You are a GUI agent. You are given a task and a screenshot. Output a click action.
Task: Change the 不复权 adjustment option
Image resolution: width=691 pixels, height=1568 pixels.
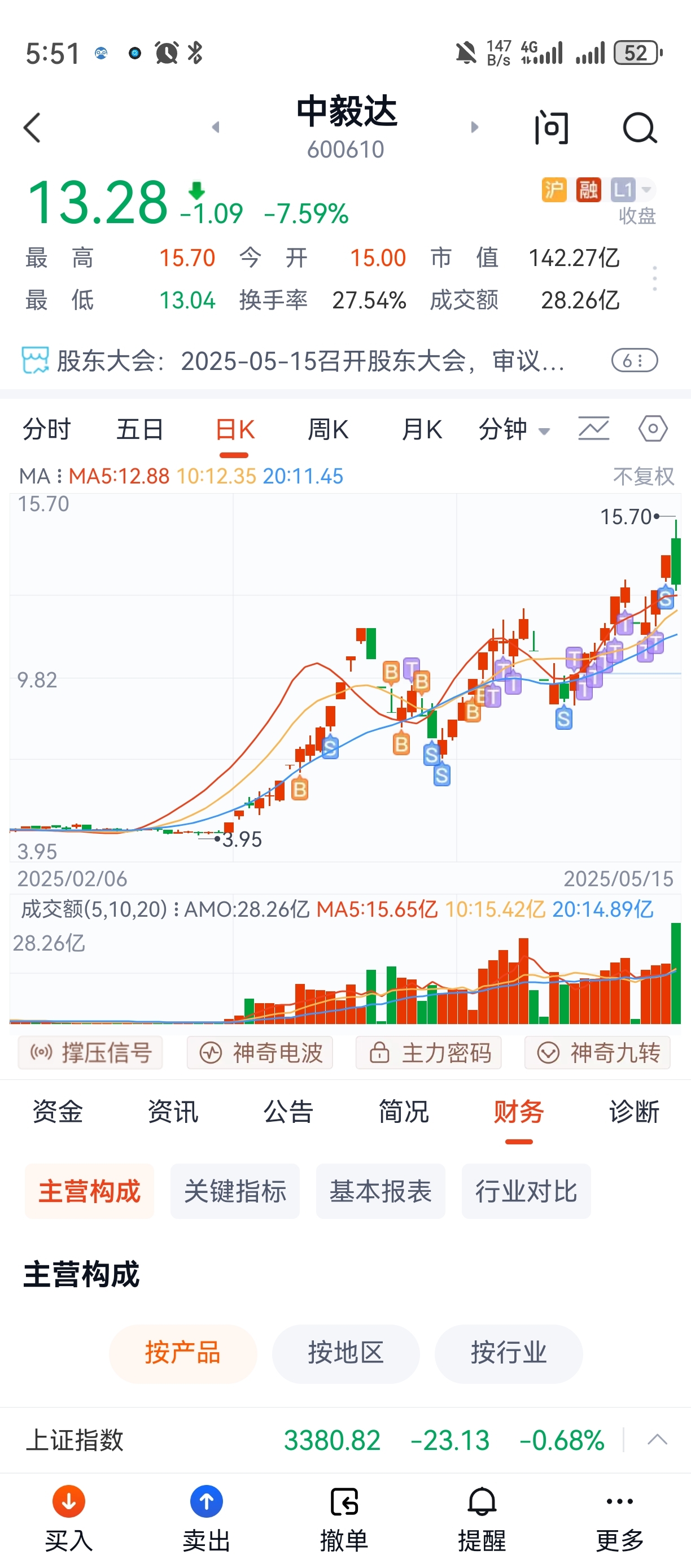[x=644, y=476]
